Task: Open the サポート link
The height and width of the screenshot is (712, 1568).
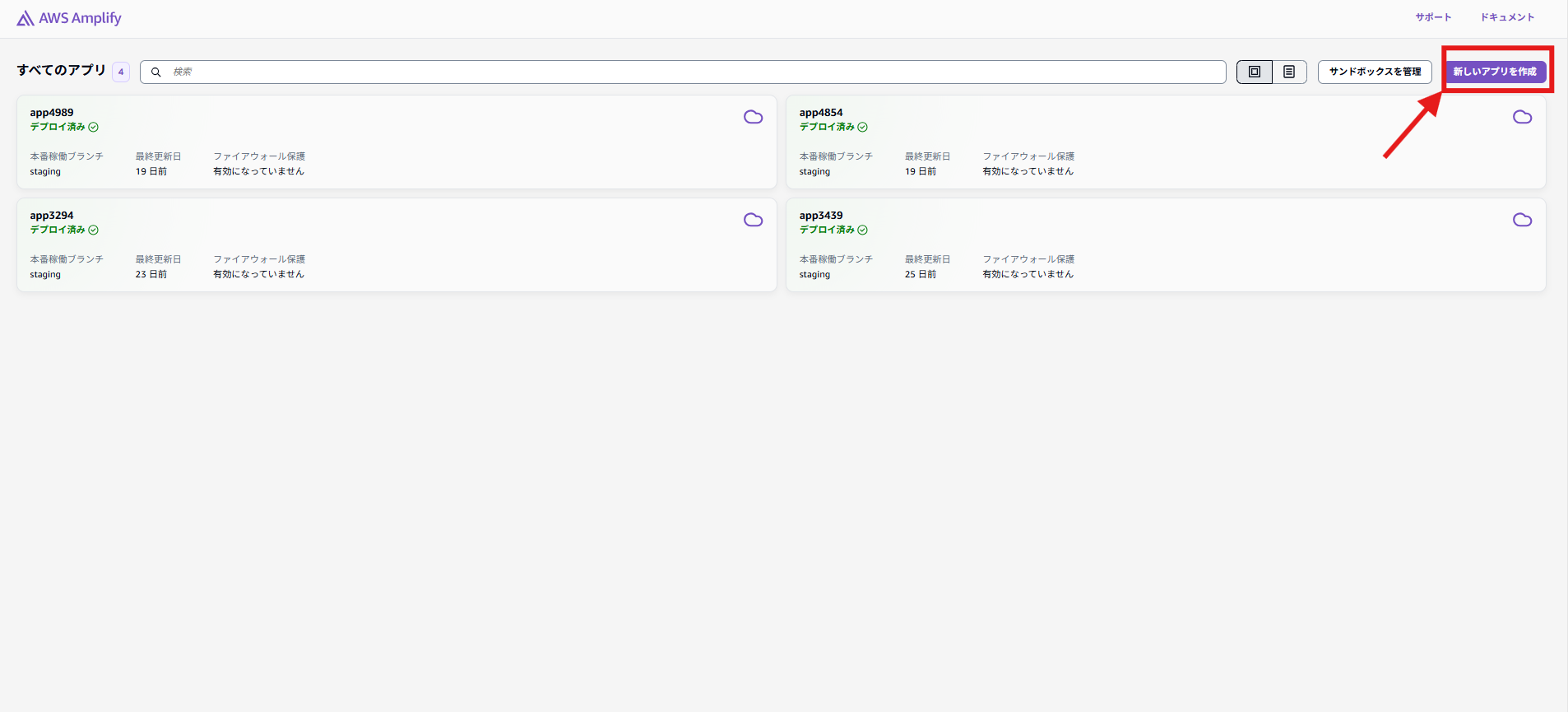Action: [1433, 17]
